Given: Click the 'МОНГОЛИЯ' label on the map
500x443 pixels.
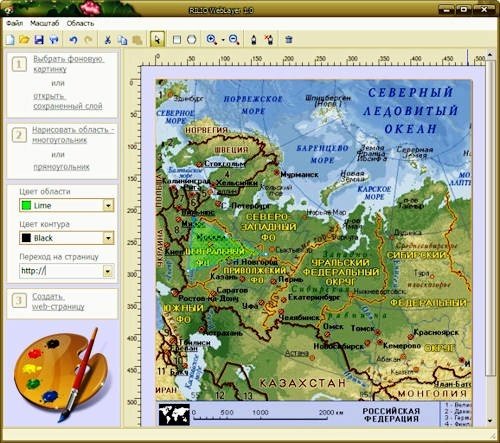Looking at the screenshot, I should (432, 394).
